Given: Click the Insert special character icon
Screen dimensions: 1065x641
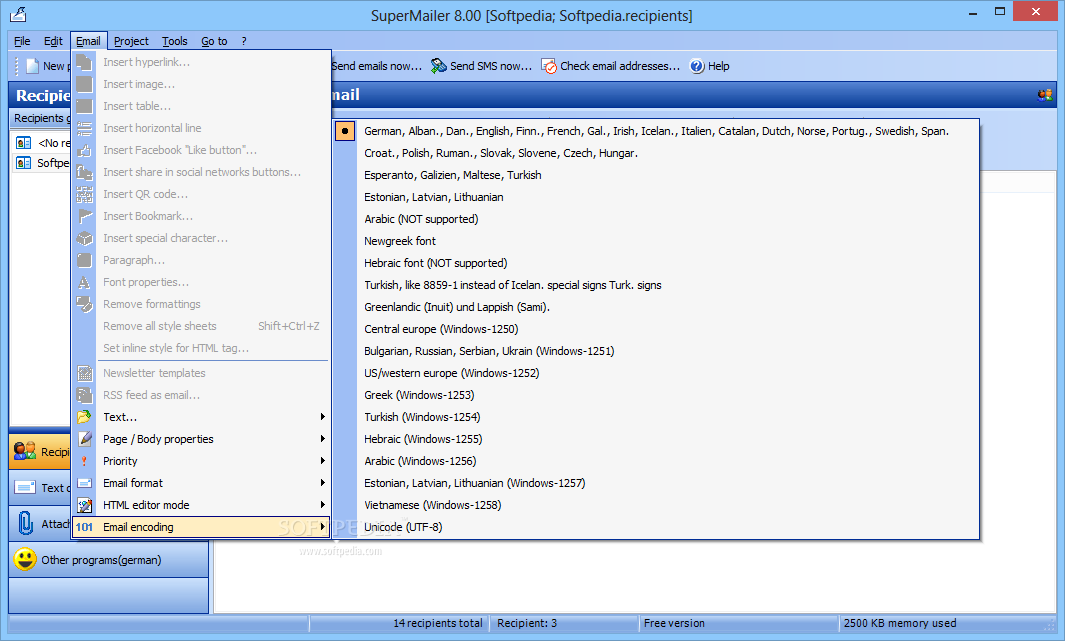Looking at the screenshot, I should [84, 238].
